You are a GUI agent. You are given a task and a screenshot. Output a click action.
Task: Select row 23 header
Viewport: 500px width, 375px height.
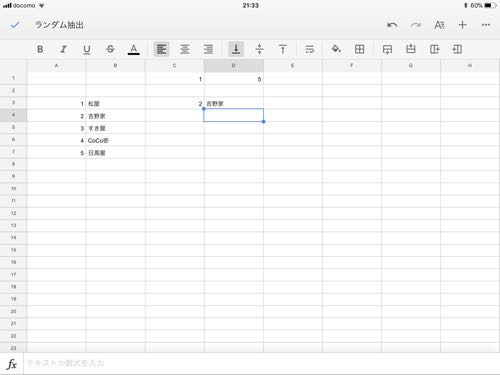pos(13,348)
